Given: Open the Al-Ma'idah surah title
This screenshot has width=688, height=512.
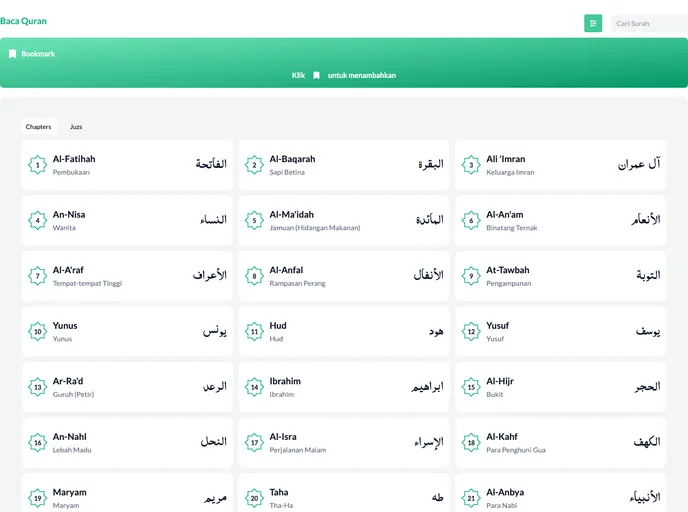Looking at the screenshot, I should tap(291, 215).
